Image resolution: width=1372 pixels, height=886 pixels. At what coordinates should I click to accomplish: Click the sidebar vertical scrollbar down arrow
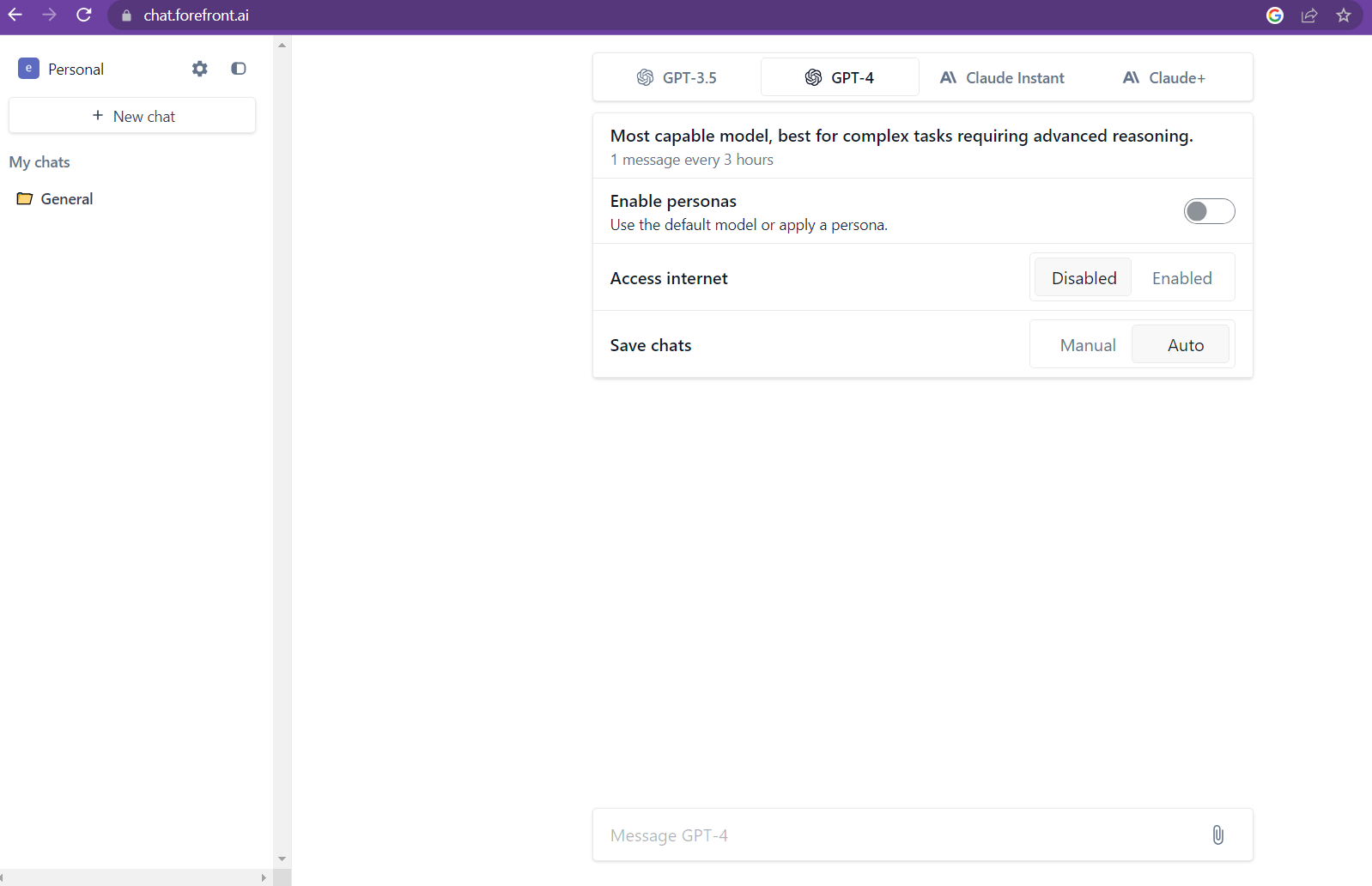pos(282,859)
